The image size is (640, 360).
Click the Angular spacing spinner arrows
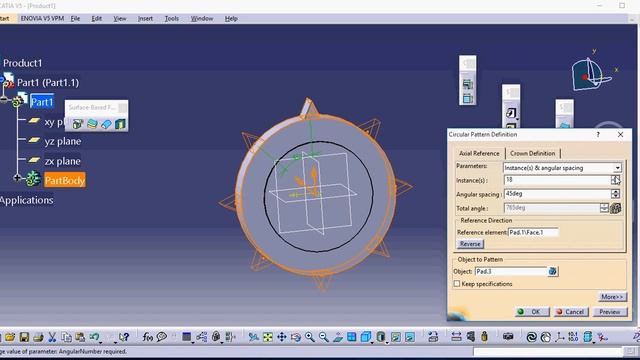pyautogui.click(x=616, y=194)
